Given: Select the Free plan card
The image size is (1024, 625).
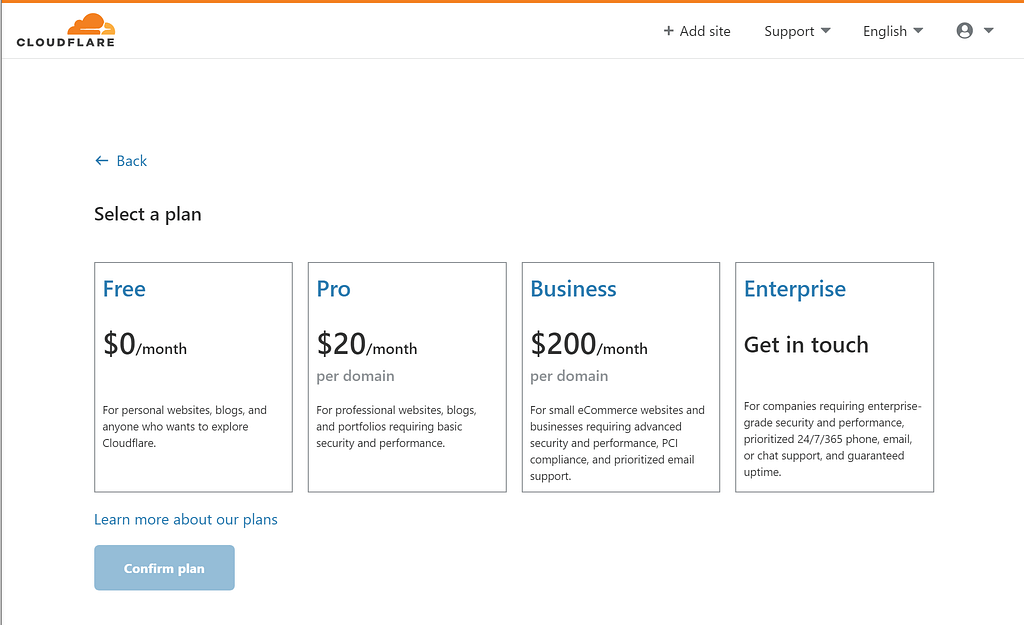Looking at the screenshot, I should point(193,377).
